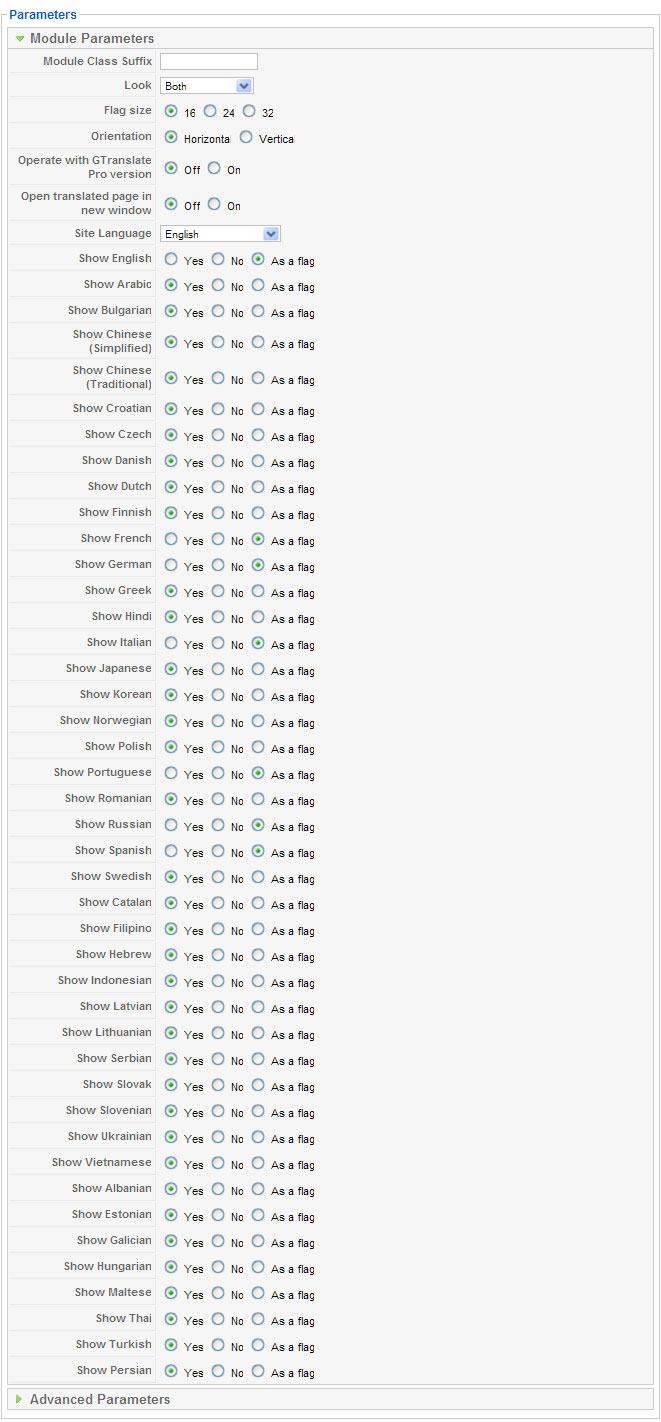Set Show Spanish to No
This screenshot has height=1422, width=661.
tap(218, 851)
